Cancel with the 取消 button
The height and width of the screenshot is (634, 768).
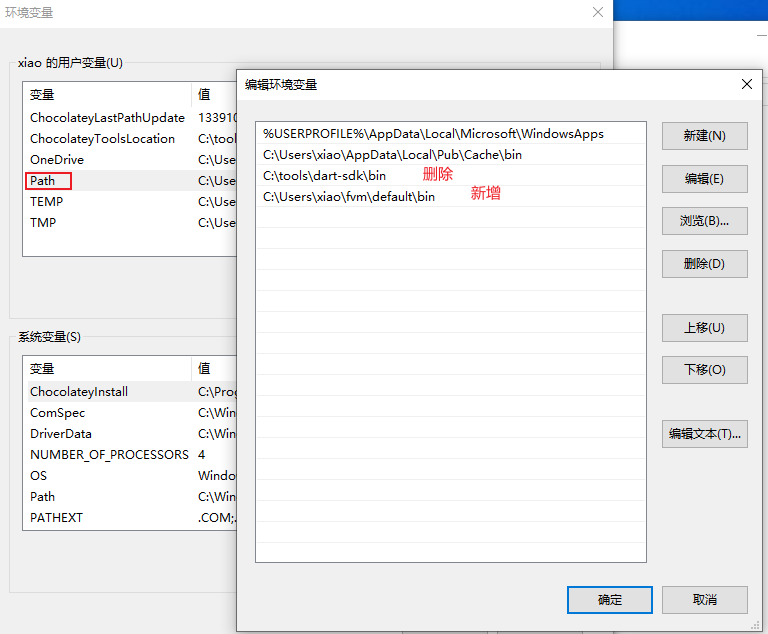click(x=704, y=600)
